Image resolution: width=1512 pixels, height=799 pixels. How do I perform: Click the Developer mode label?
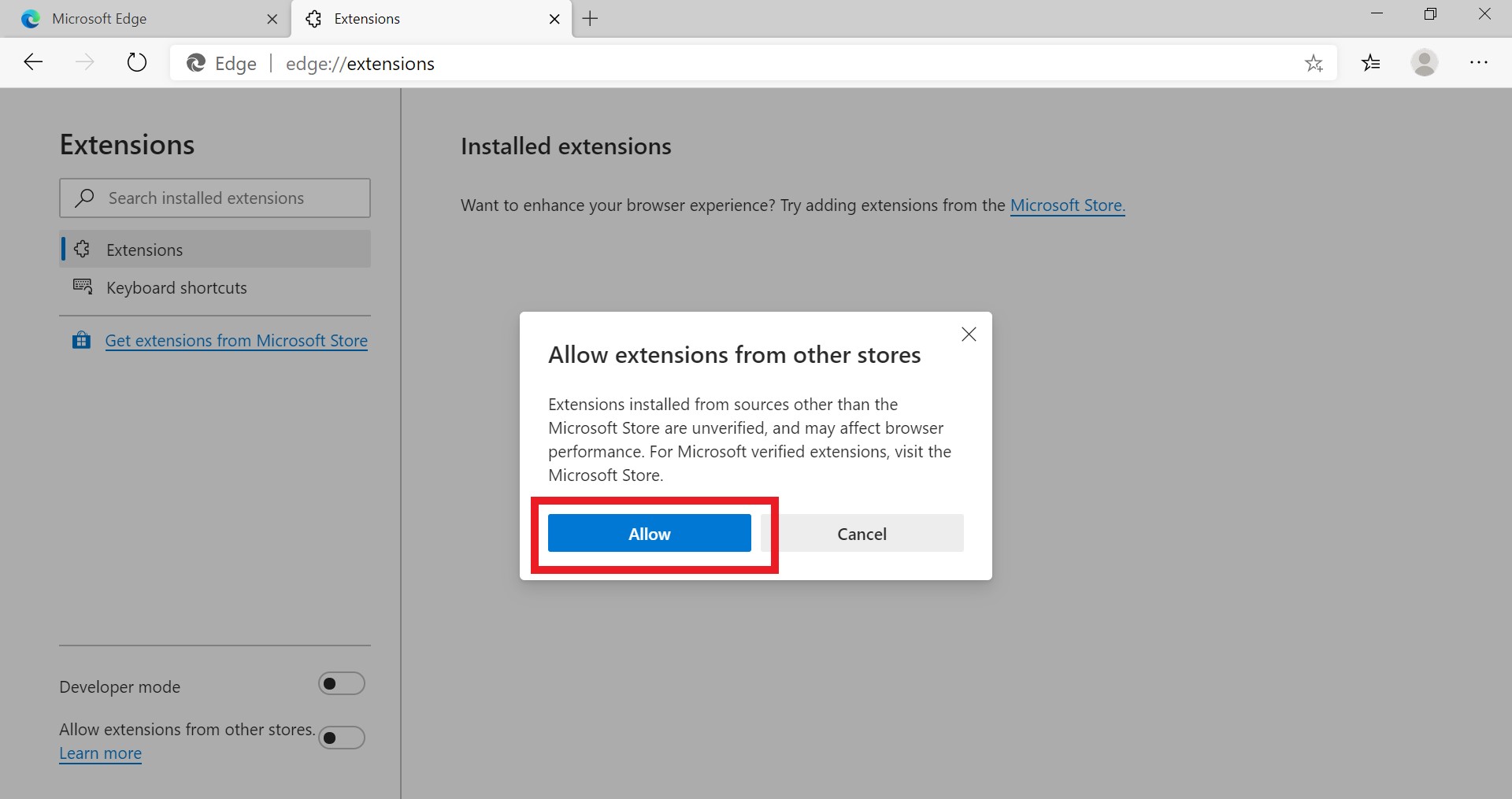click(x=120, y=686)
